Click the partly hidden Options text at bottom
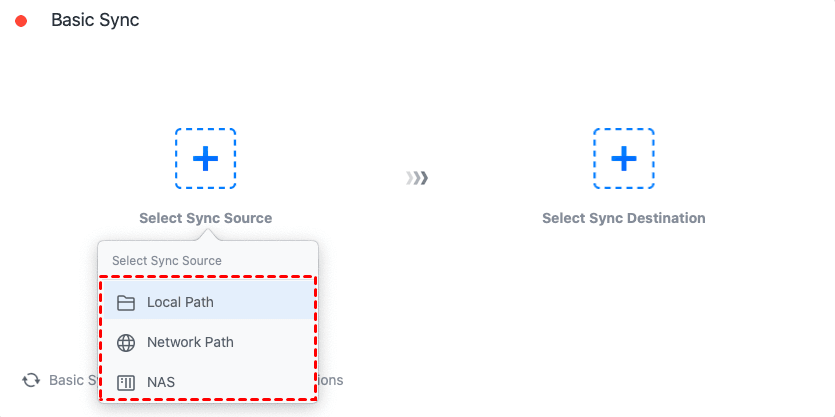 (331, 380)
